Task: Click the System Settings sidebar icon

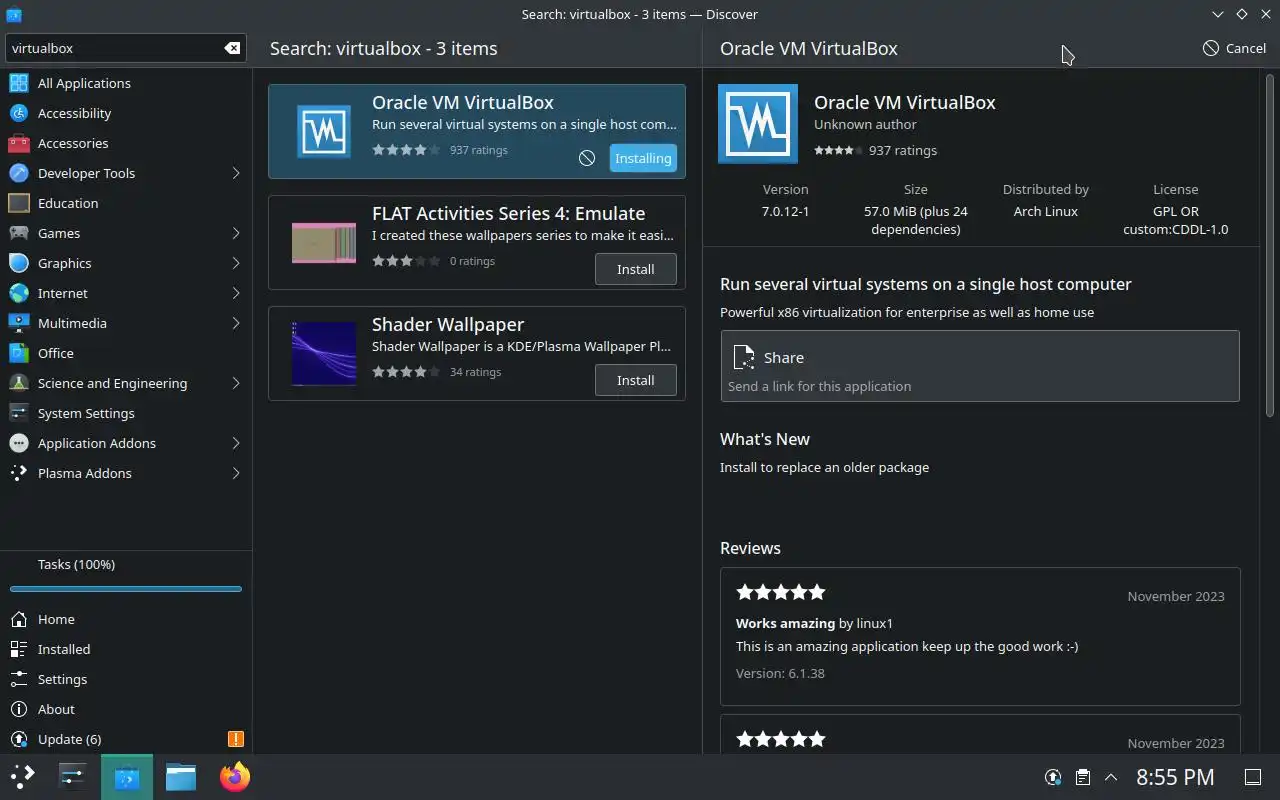Action: (18, 413)
